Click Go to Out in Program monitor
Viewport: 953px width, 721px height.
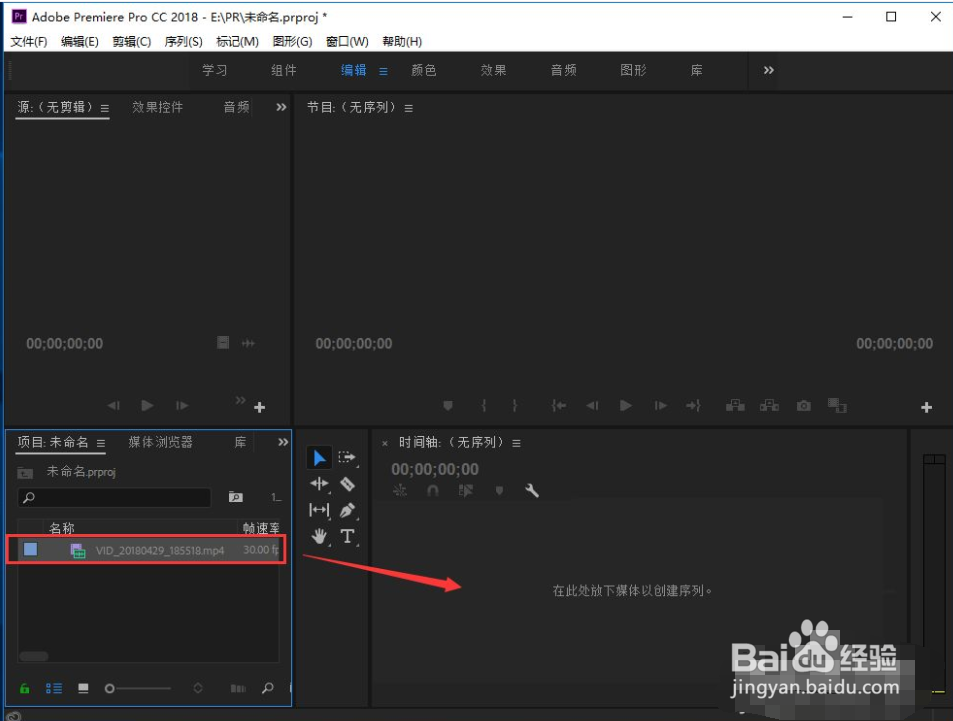coord(693,405)
